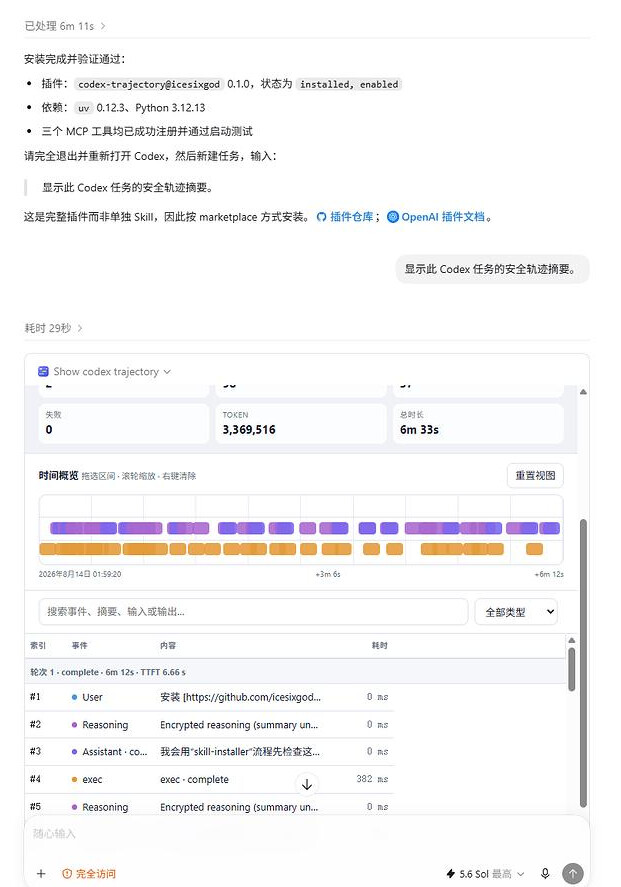Click the event table scroll-up arrow
The image size is (621, 887).
[x=572, y=640]
